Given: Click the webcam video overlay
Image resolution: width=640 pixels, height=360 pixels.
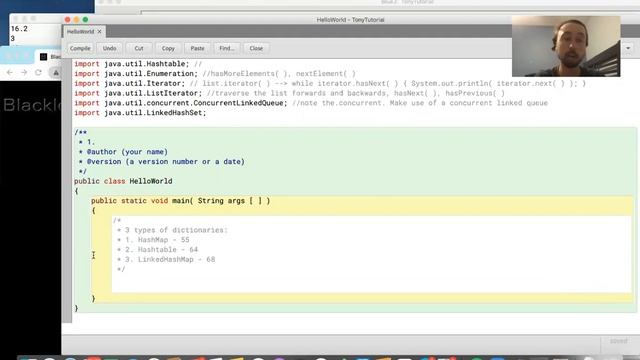Looking at the screenshot, I should pyautogui.click(x=566, y=46).
